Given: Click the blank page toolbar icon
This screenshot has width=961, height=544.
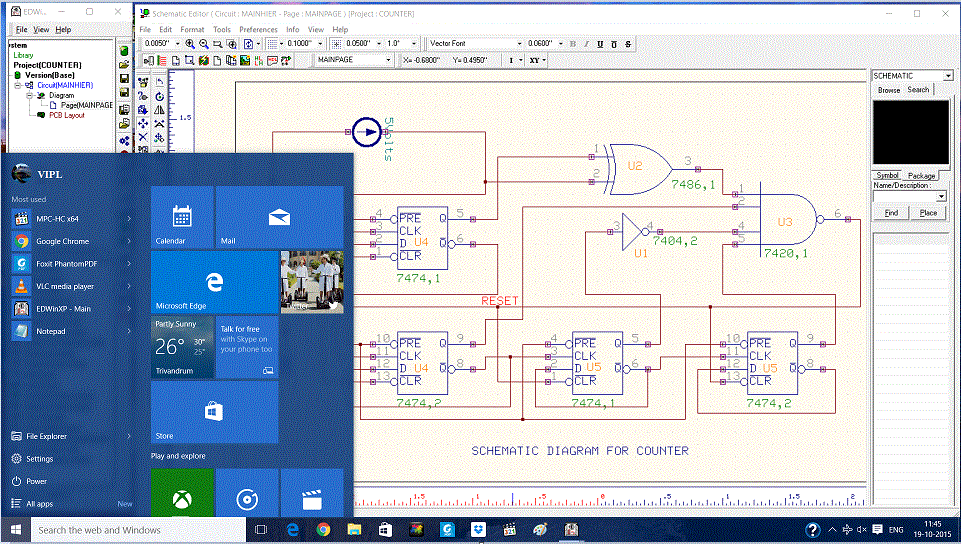Looking at the screenshot, I should 217,60.
